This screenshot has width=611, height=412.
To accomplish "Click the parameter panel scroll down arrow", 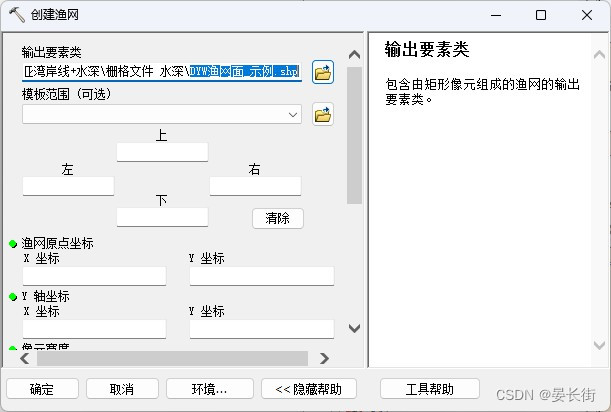I will click(x=354, y=328).
